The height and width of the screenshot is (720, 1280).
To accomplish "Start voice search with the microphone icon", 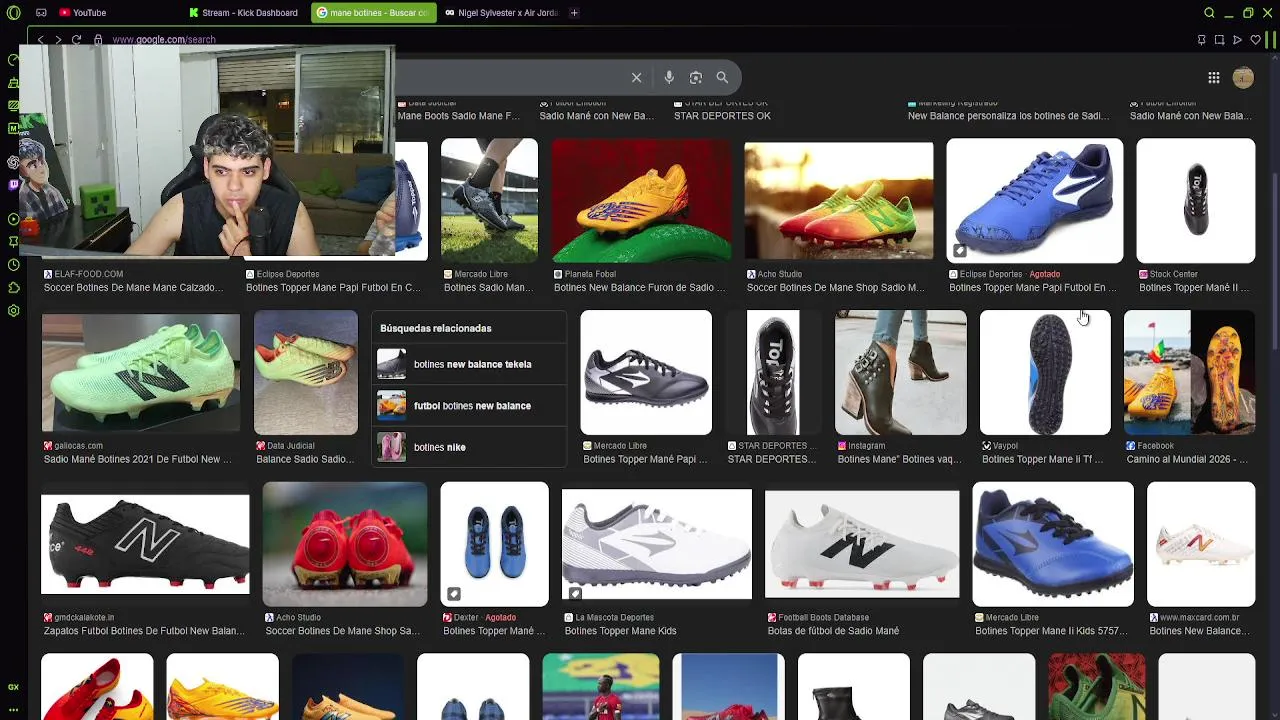I will (669, 78).
